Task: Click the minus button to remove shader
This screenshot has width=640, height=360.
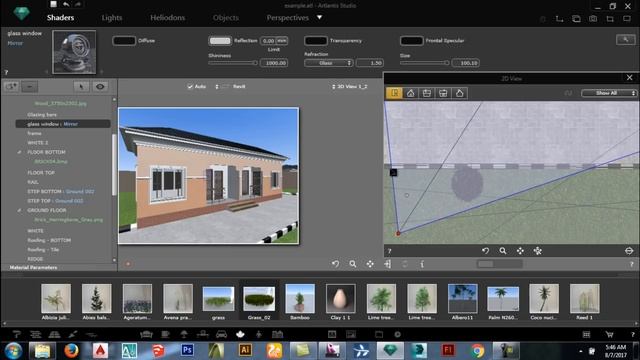Action: [x=30, y=87]
